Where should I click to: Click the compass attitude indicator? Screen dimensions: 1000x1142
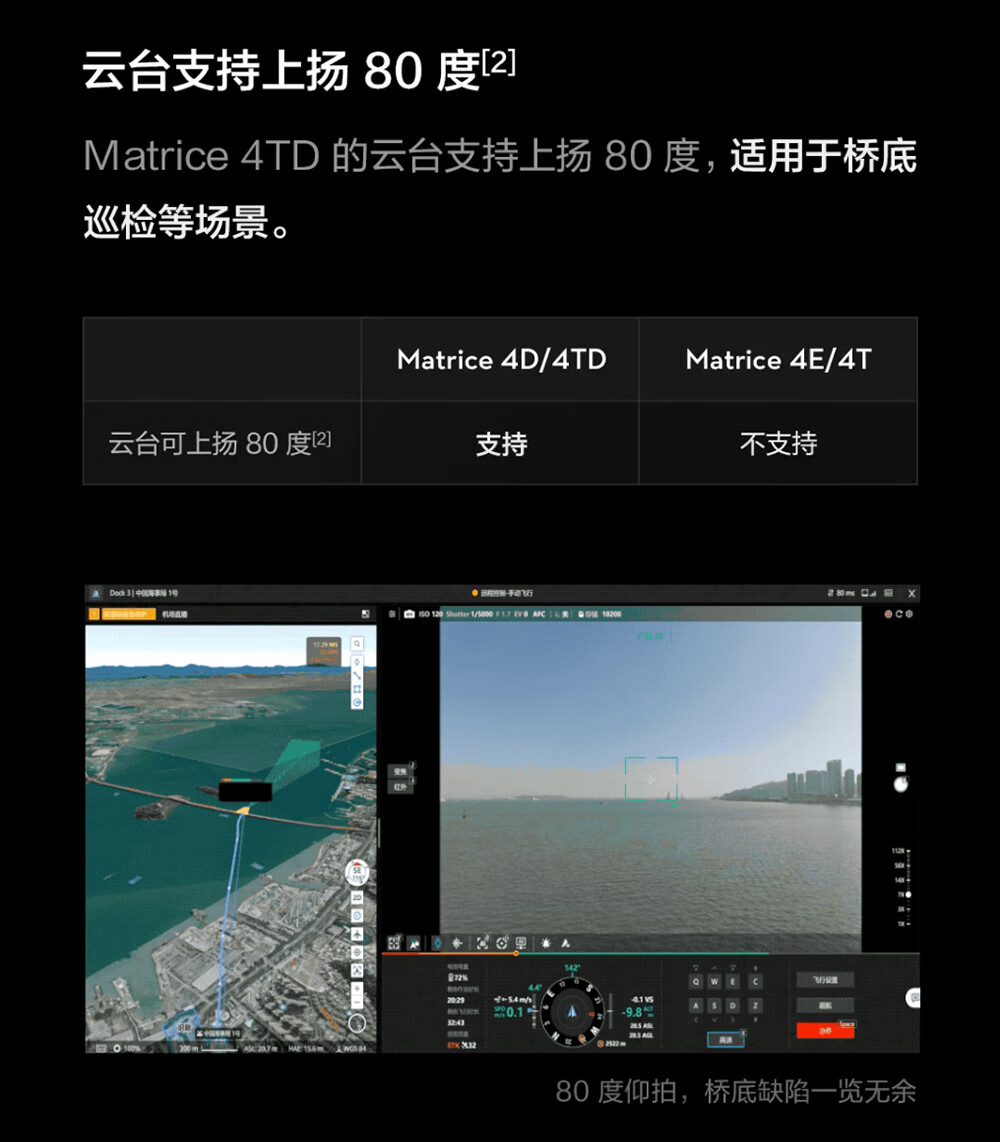[572, 1012]
